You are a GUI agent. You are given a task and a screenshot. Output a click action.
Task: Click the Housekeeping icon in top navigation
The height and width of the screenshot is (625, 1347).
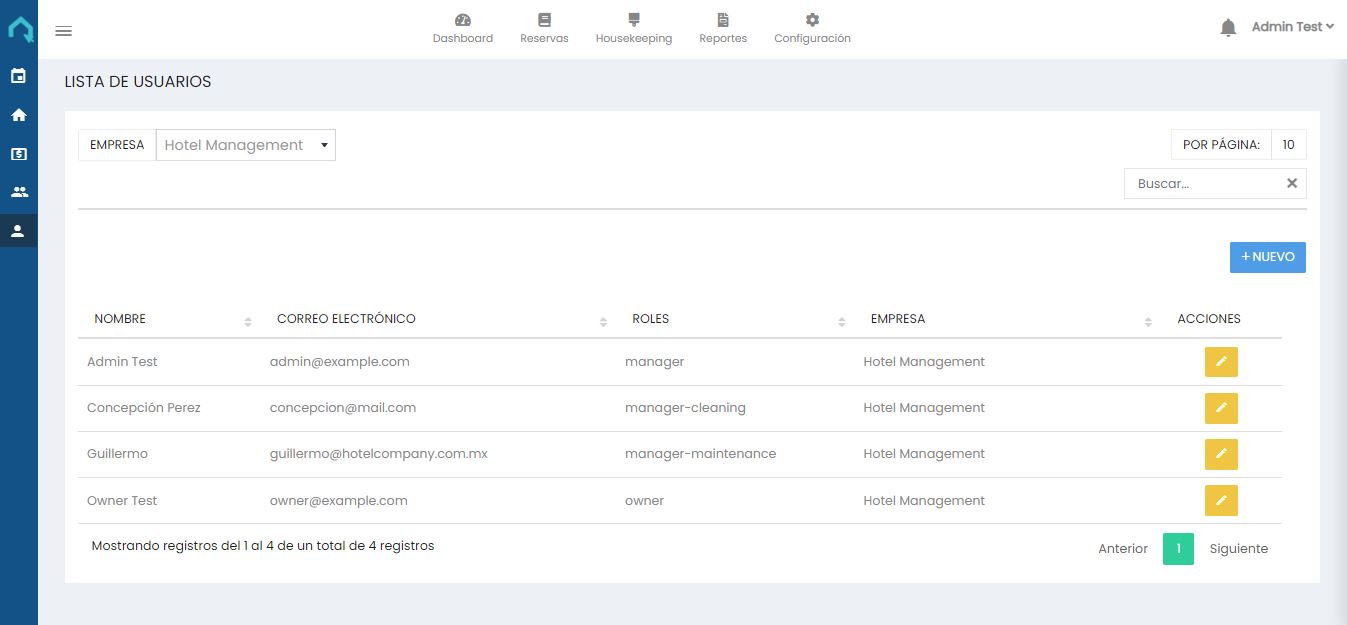[x=633, y=18]
